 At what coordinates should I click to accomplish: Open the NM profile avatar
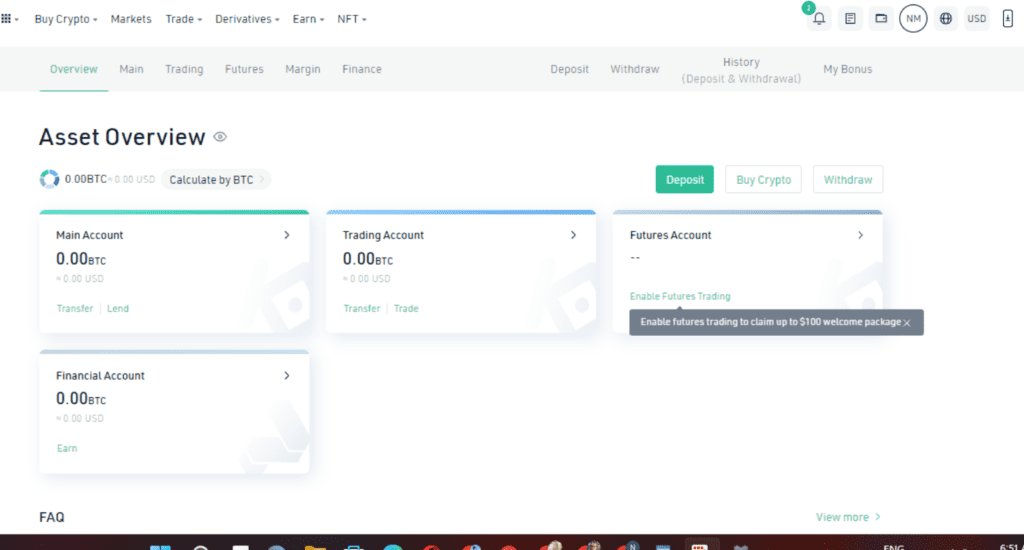pyautogui.click(x=913, y=19)
